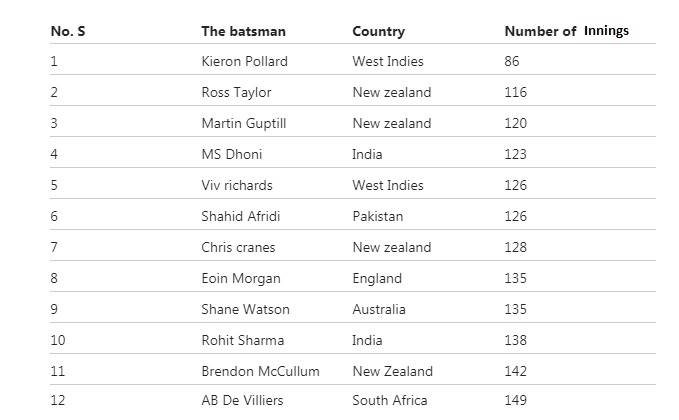Select the Australia country cell

pyautogui.click(x=379, y=309)
